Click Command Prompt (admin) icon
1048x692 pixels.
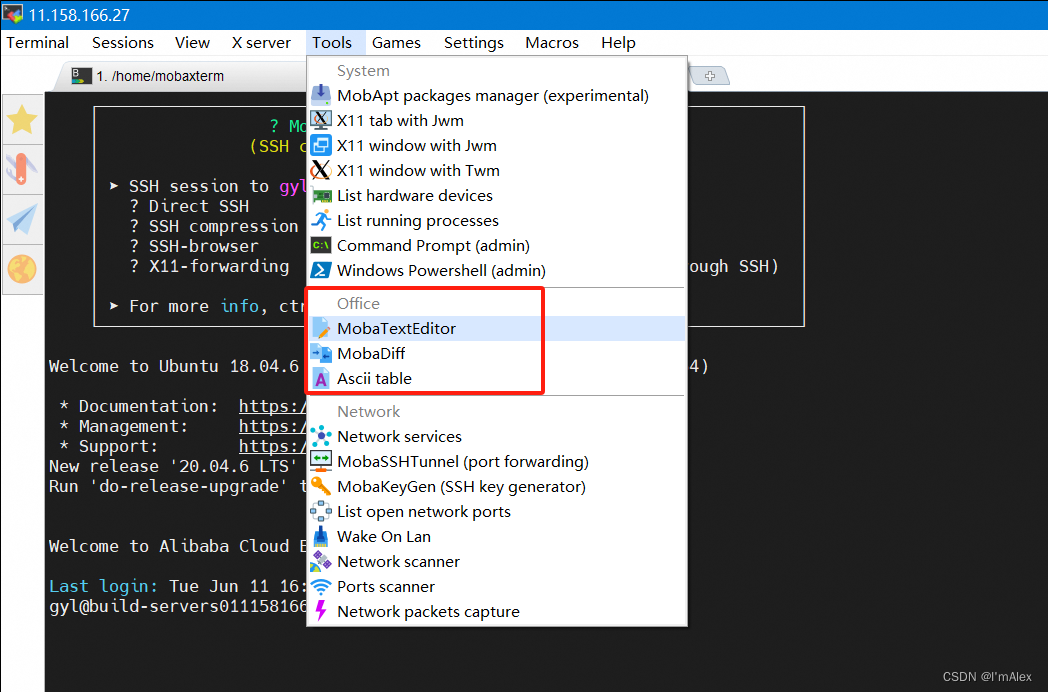pos(321,245)
